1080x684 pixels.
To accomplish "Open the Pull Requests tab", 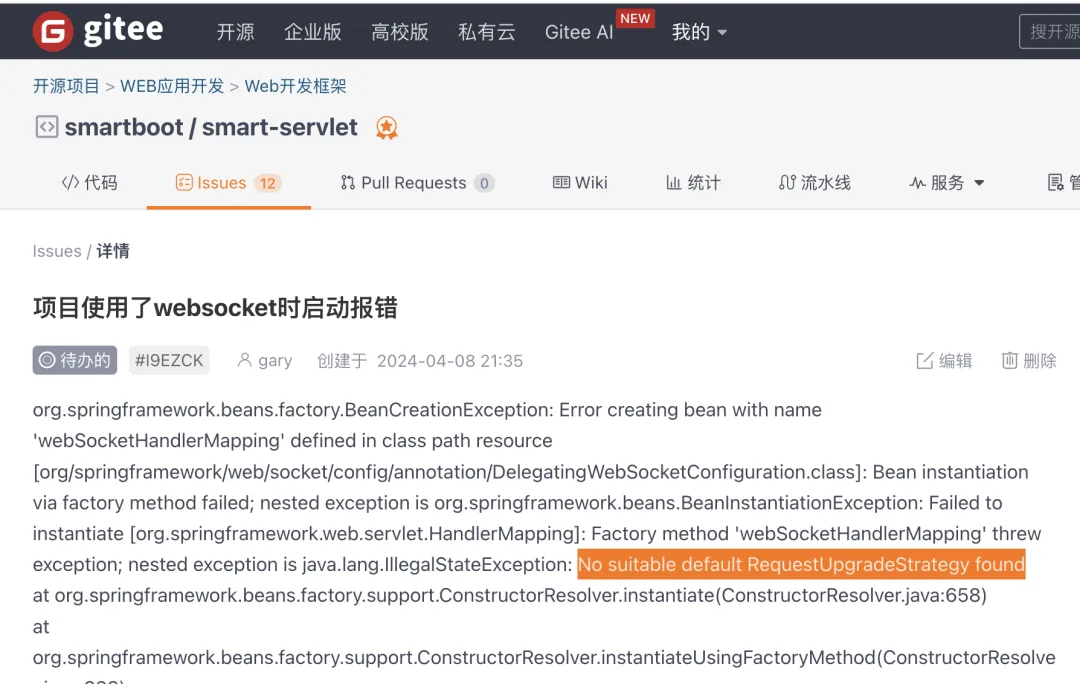I will 416,183.
